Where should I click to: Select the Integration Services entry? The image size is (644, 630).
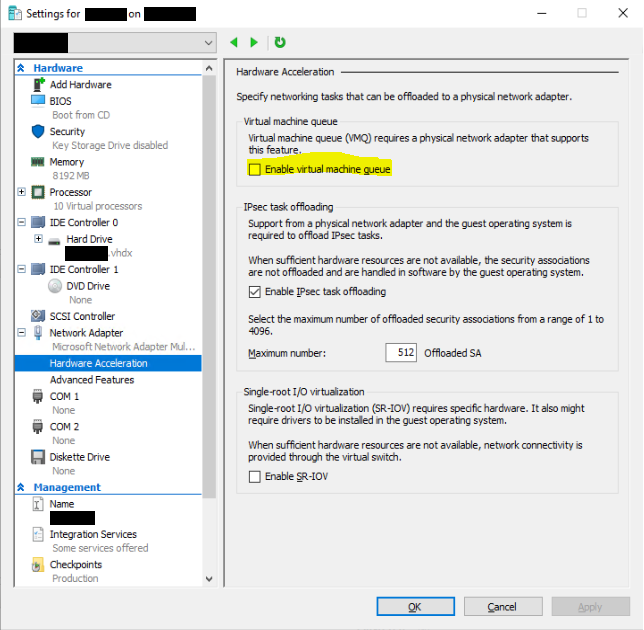click(93, 534)
